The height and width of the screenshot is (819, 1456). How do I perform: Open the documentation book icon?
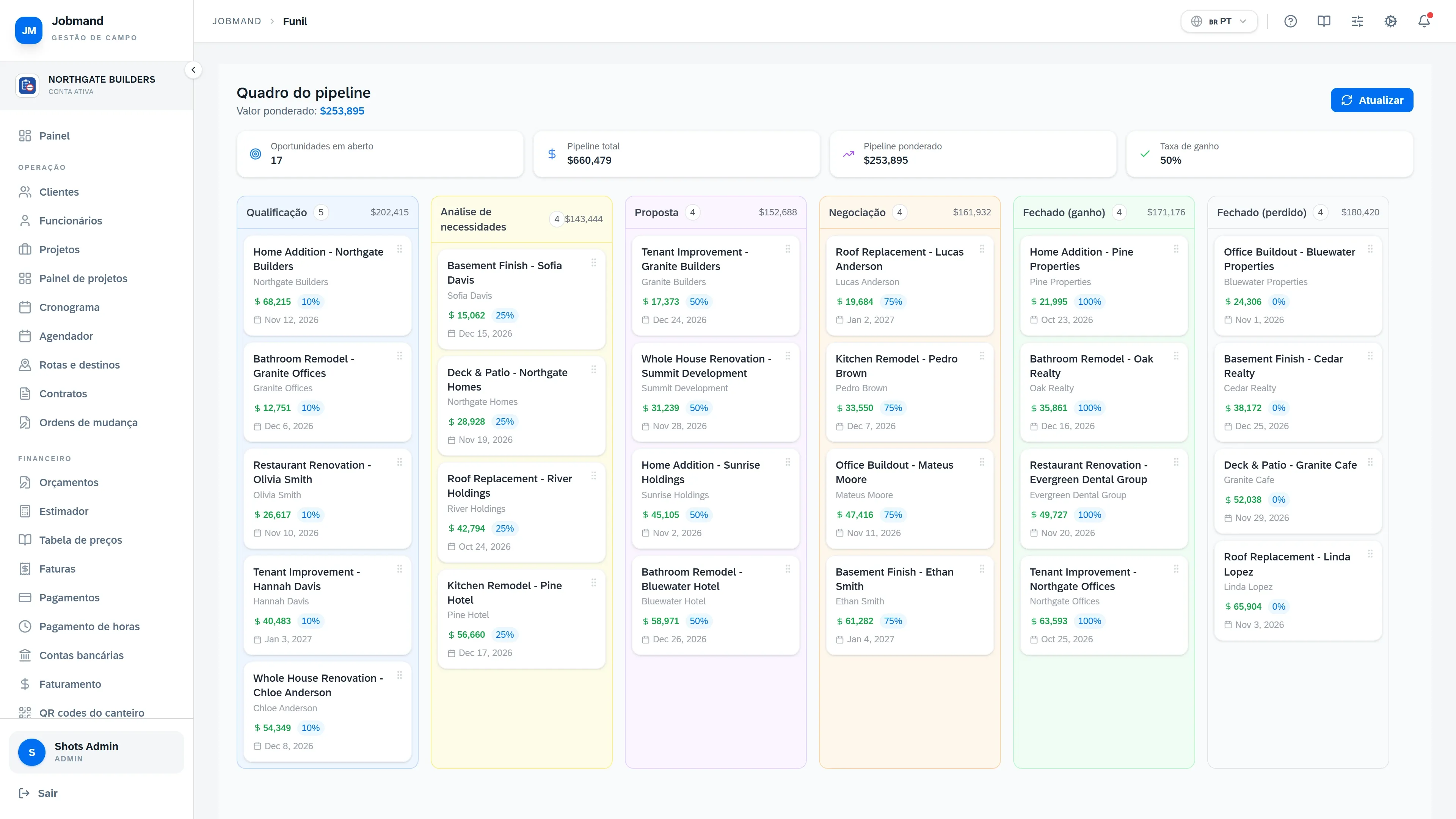[x=1324, y=22]
